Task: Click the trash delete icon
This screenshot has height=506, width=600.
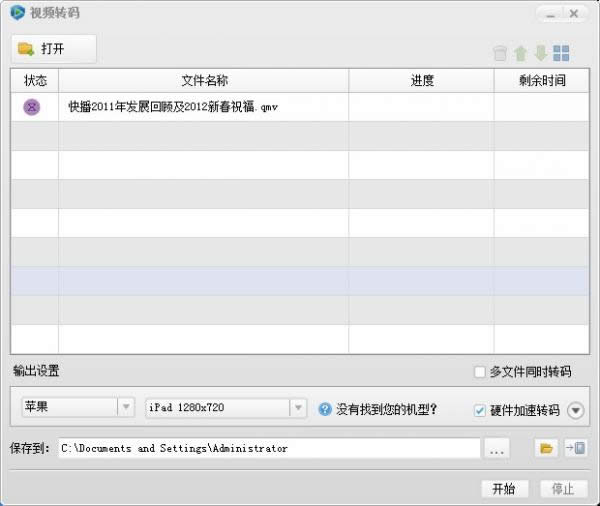Action: click(501, 53)
